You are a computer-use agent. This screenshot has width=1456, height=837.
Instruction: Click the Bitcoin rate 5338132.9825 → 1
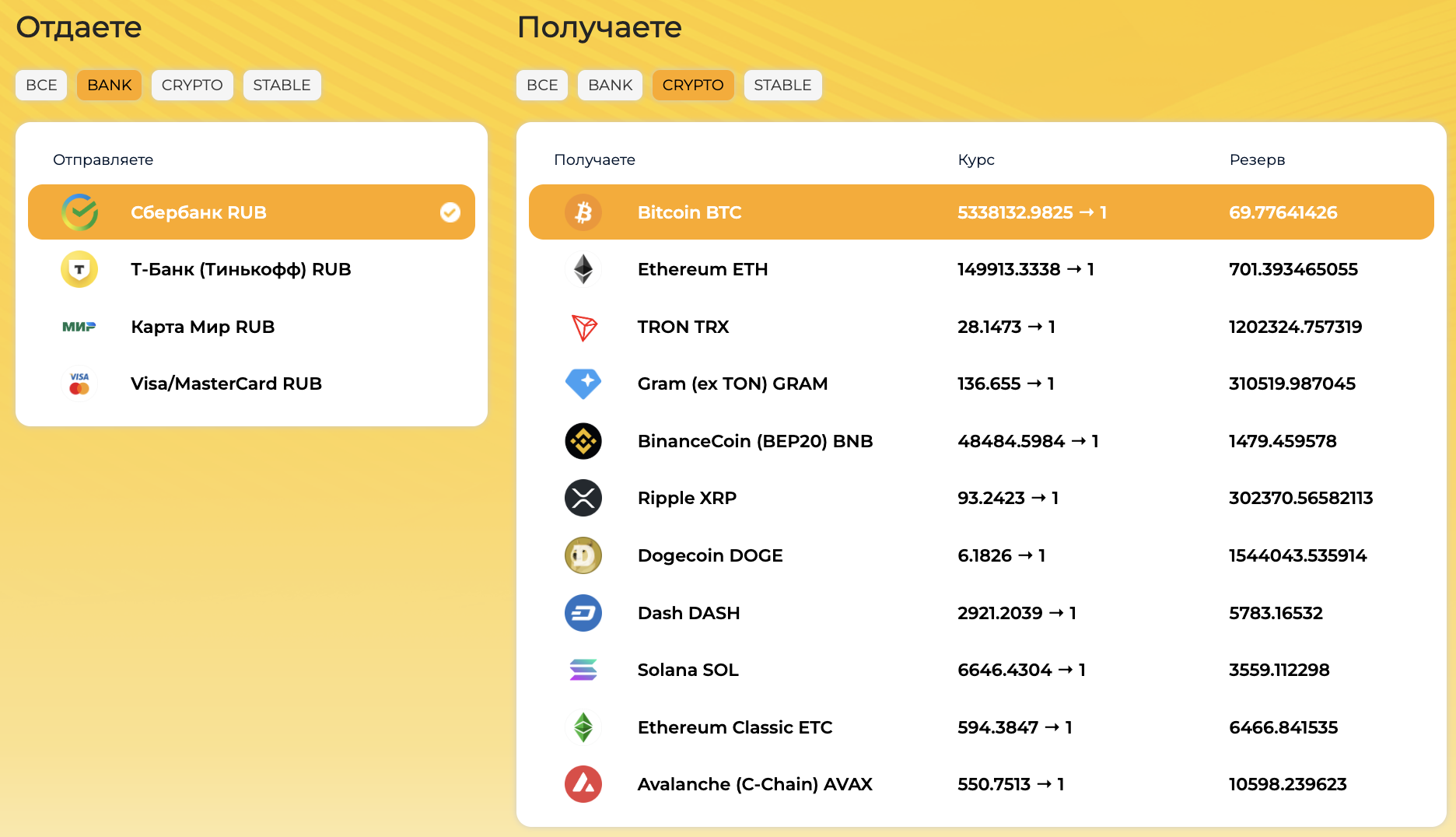(1032, 212)
